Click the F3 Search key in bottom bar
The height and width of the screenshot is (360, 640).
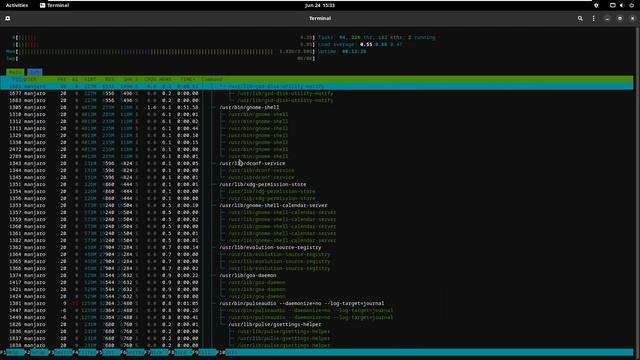coord(61,352)
